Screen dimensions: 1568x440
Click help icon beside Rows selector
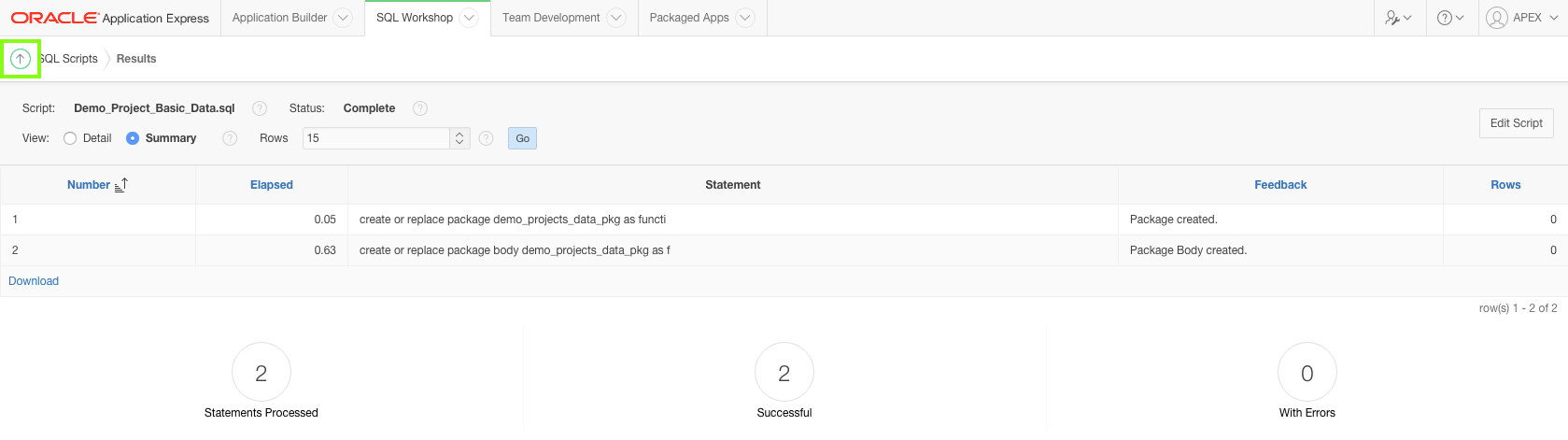(486, 138)
